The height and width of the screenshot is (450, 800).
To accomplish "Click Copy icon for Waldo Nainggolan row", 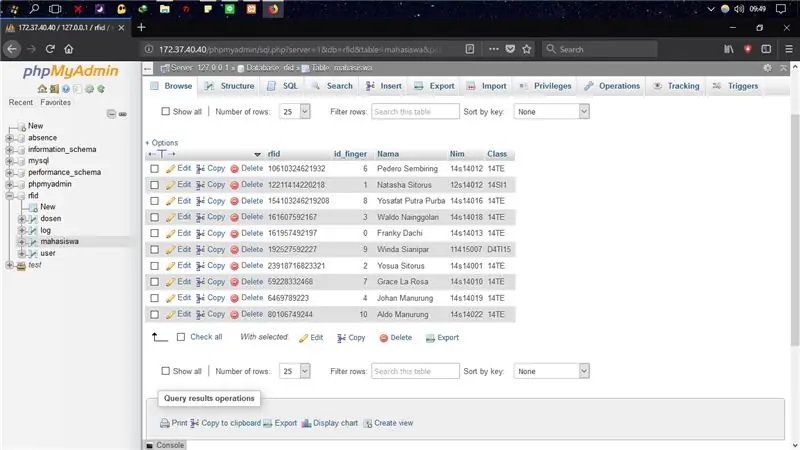I will [x=201, y=217].
